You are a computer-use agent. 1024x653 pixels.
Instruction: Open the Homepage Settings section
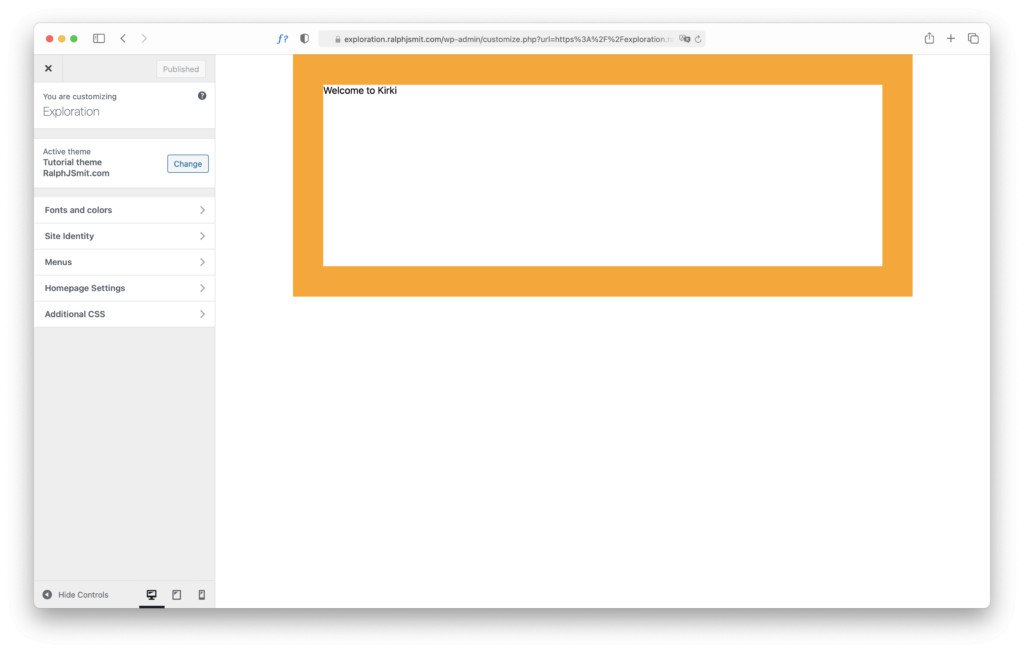124,288
